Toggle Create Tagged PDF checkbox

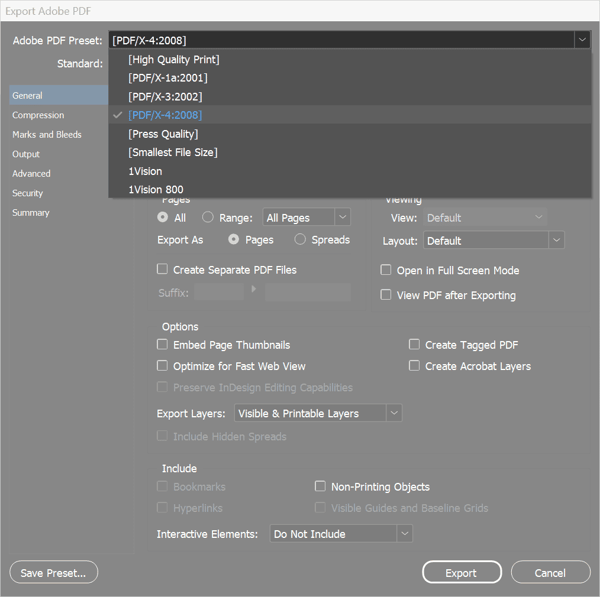pos(414,344)
